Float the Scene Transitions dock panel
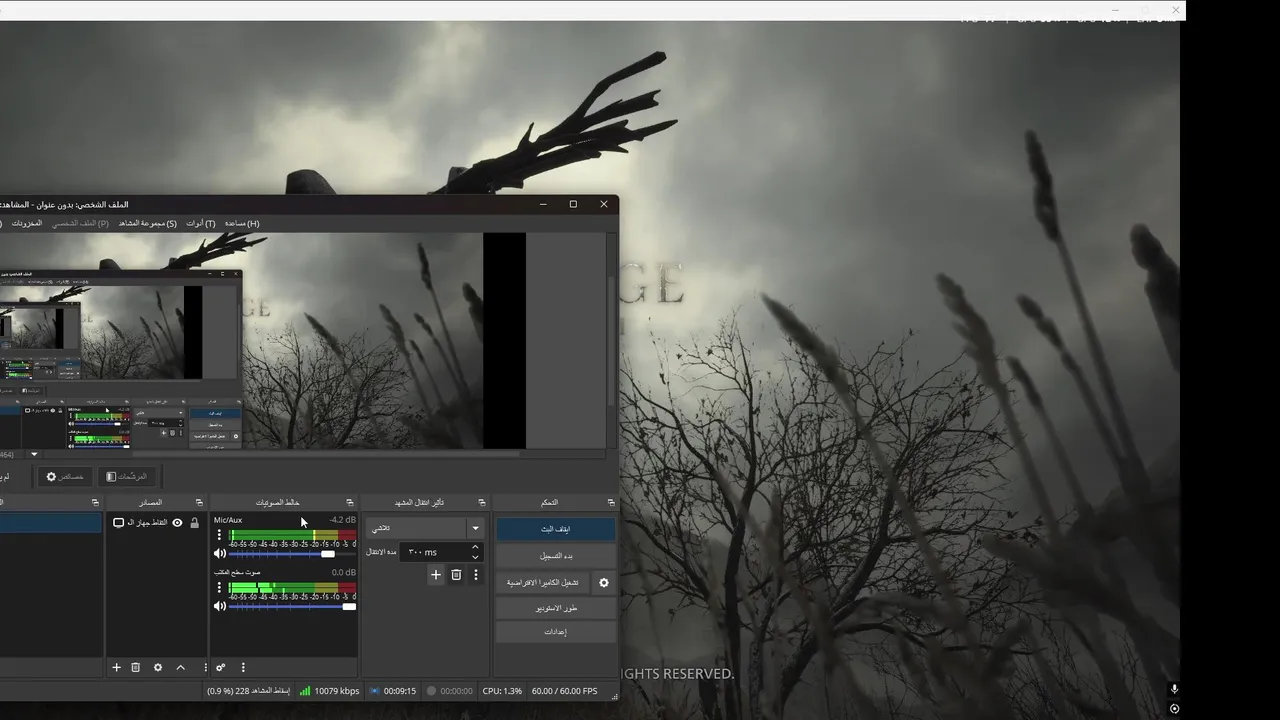 point(482,502)
